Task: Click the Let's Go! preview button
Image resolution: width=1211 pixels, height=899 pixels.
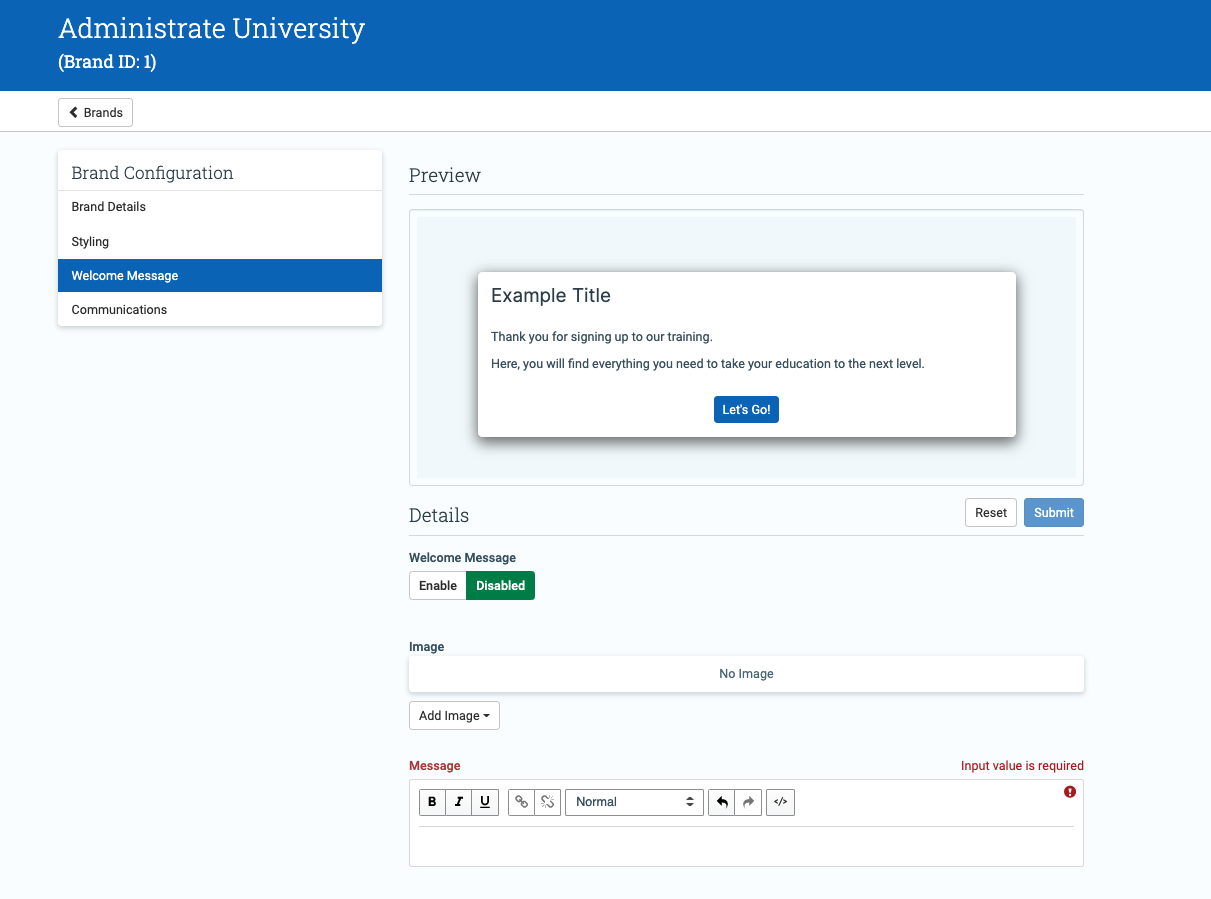Action: tap(746, 410)
